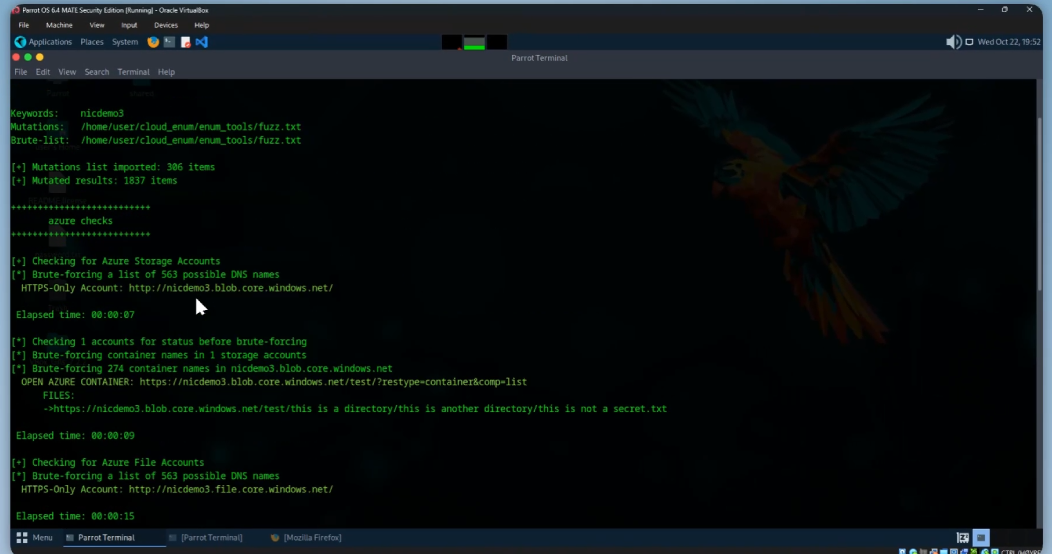Open the nicdemo3 file.core.windows.net URL
Screen dimensions: 1052x554
pyautogui.click(x=231, y=489)
